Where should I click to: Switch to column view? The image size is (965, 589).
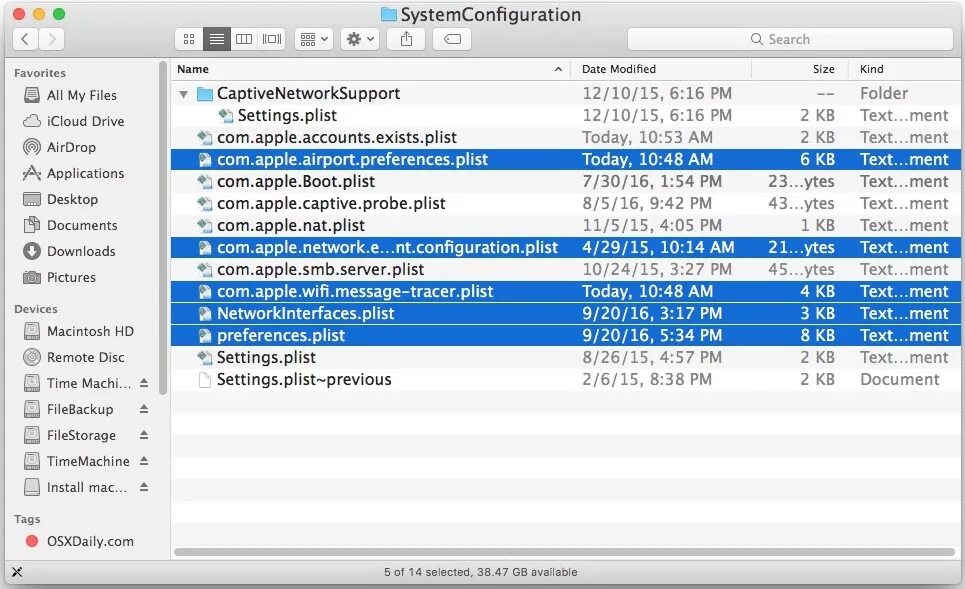pyautogui.click(x=244, y=39)
